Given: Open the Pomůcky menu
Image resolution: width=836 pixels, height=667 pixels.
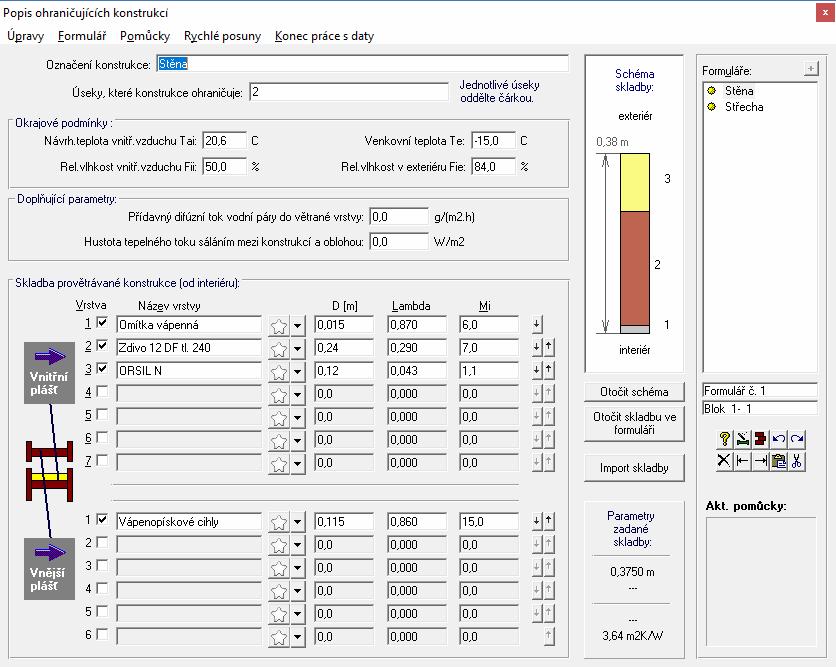Looking at the screenshot, I should click(145, 36).
